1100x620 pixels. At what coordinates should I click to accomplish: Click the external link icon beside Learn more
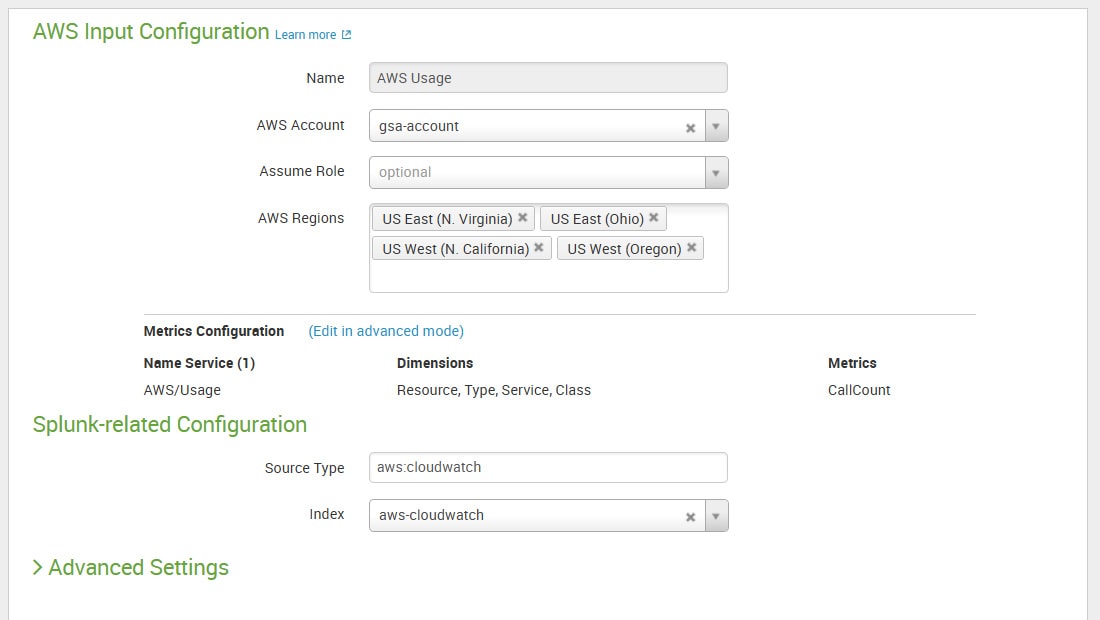[x=347, y=35]
